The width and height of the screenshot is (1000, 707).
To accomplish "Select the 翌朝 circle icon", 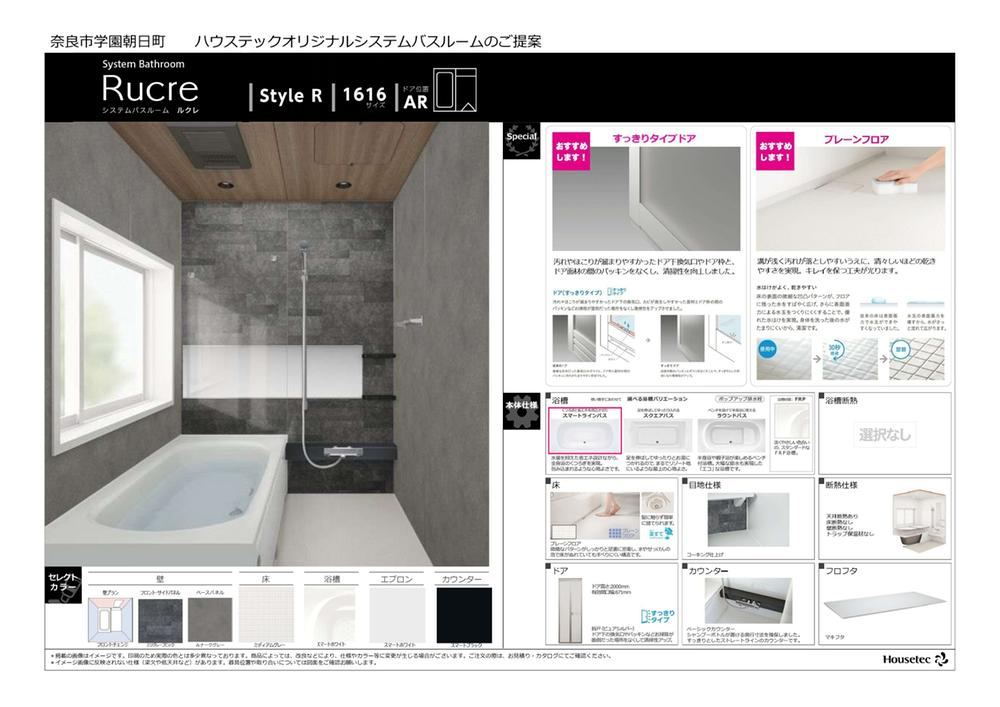I will tap(901, 349).
